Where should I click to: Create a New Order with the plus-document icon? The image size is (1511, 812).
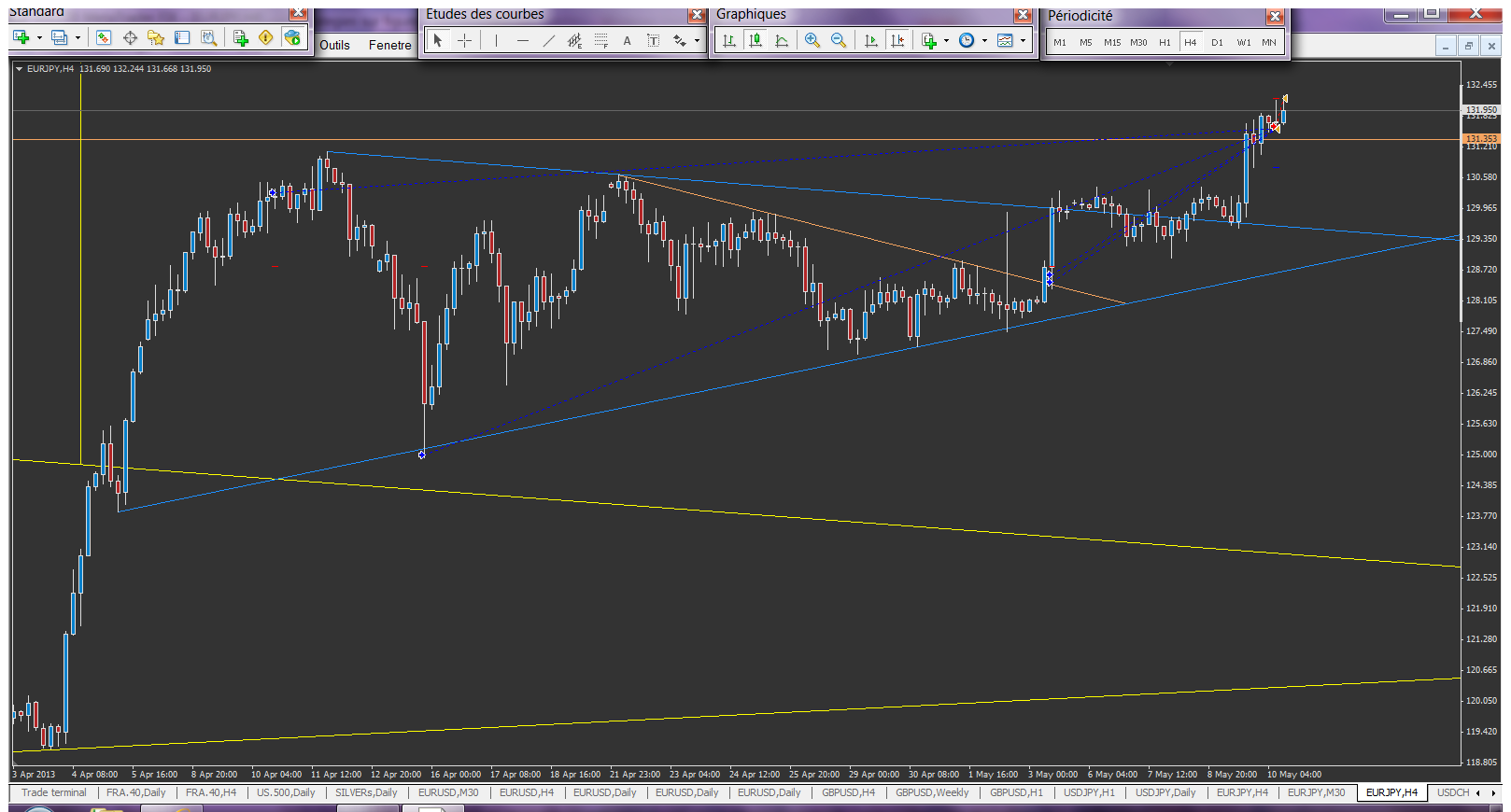coord(240,37)
